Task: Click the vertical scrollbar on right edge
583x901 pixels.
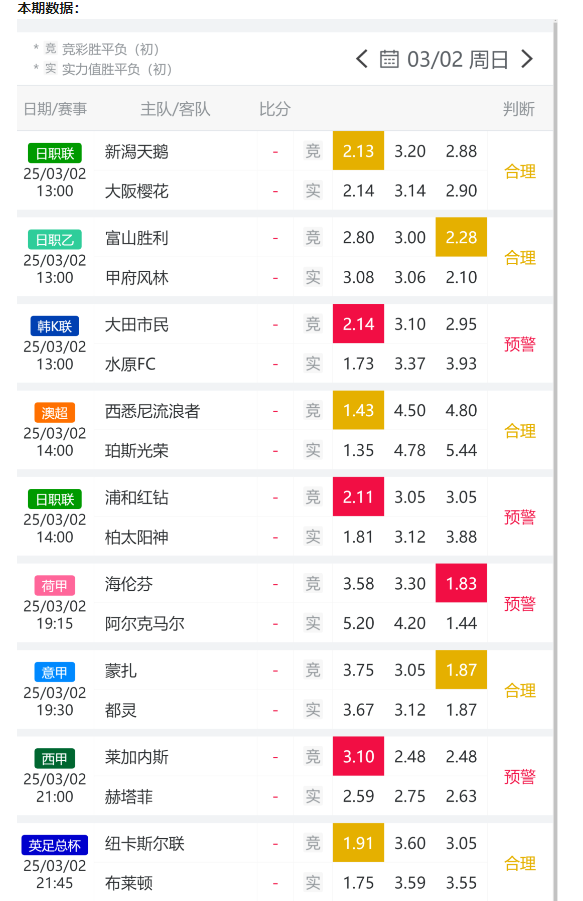Action: (x=555, y=460)
